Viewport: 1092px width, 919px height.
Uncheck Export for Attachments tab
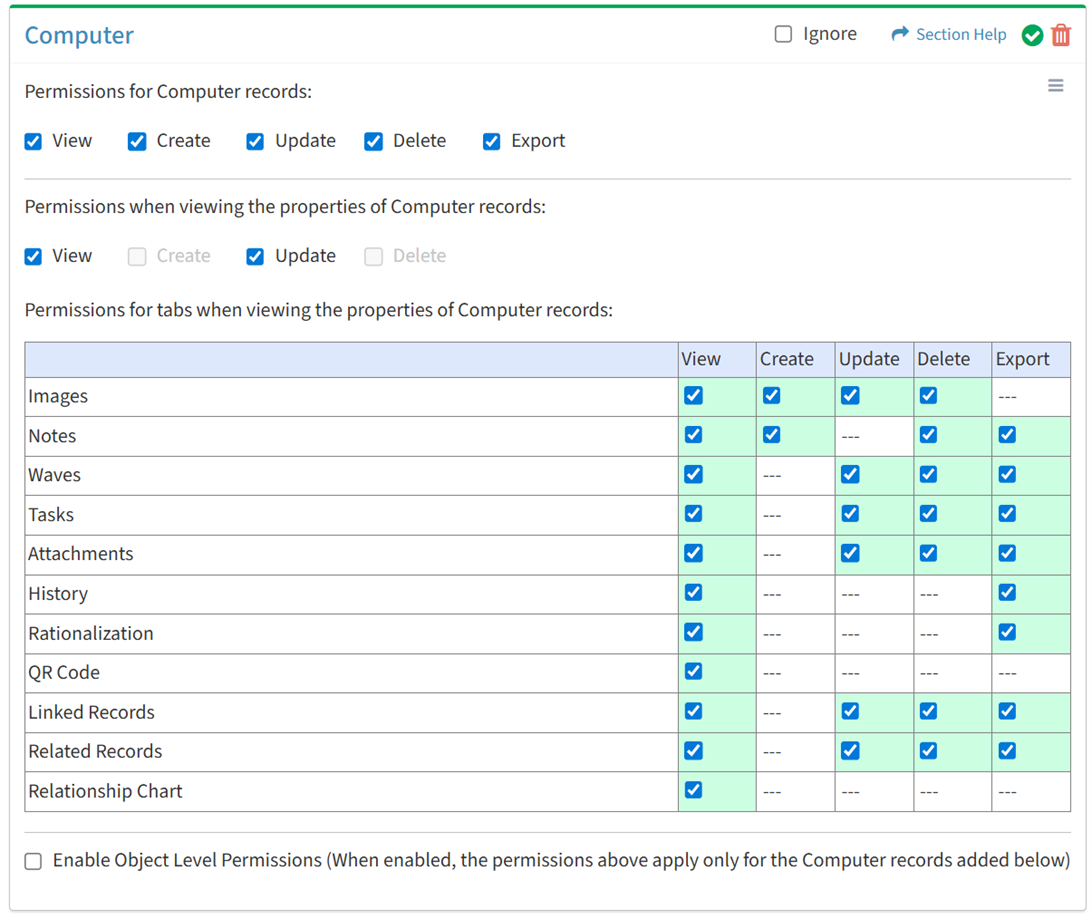pyautogui.click(x=1007, y=553)
